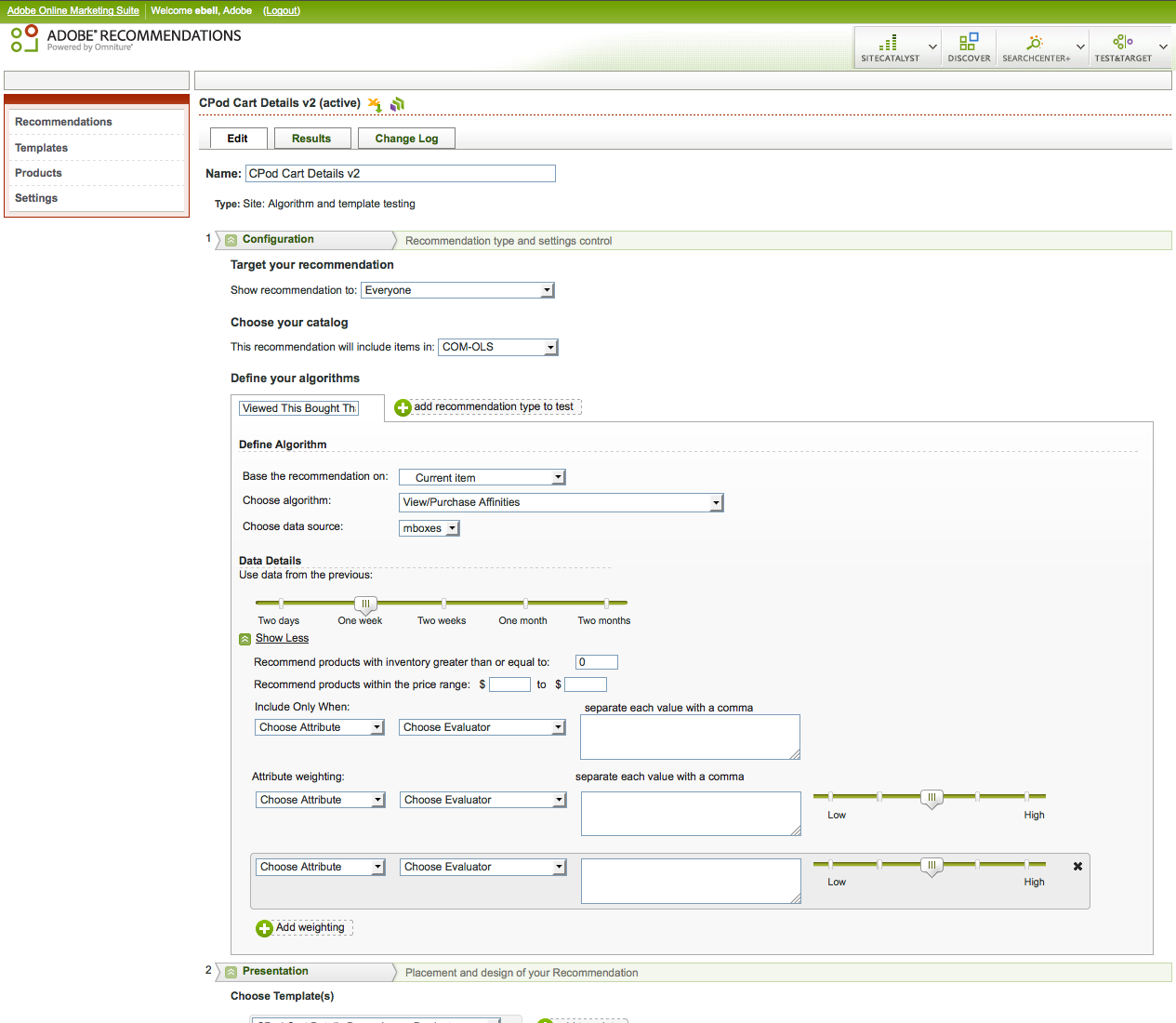Click the second attribute weighting slider handle

coord(932,867)
